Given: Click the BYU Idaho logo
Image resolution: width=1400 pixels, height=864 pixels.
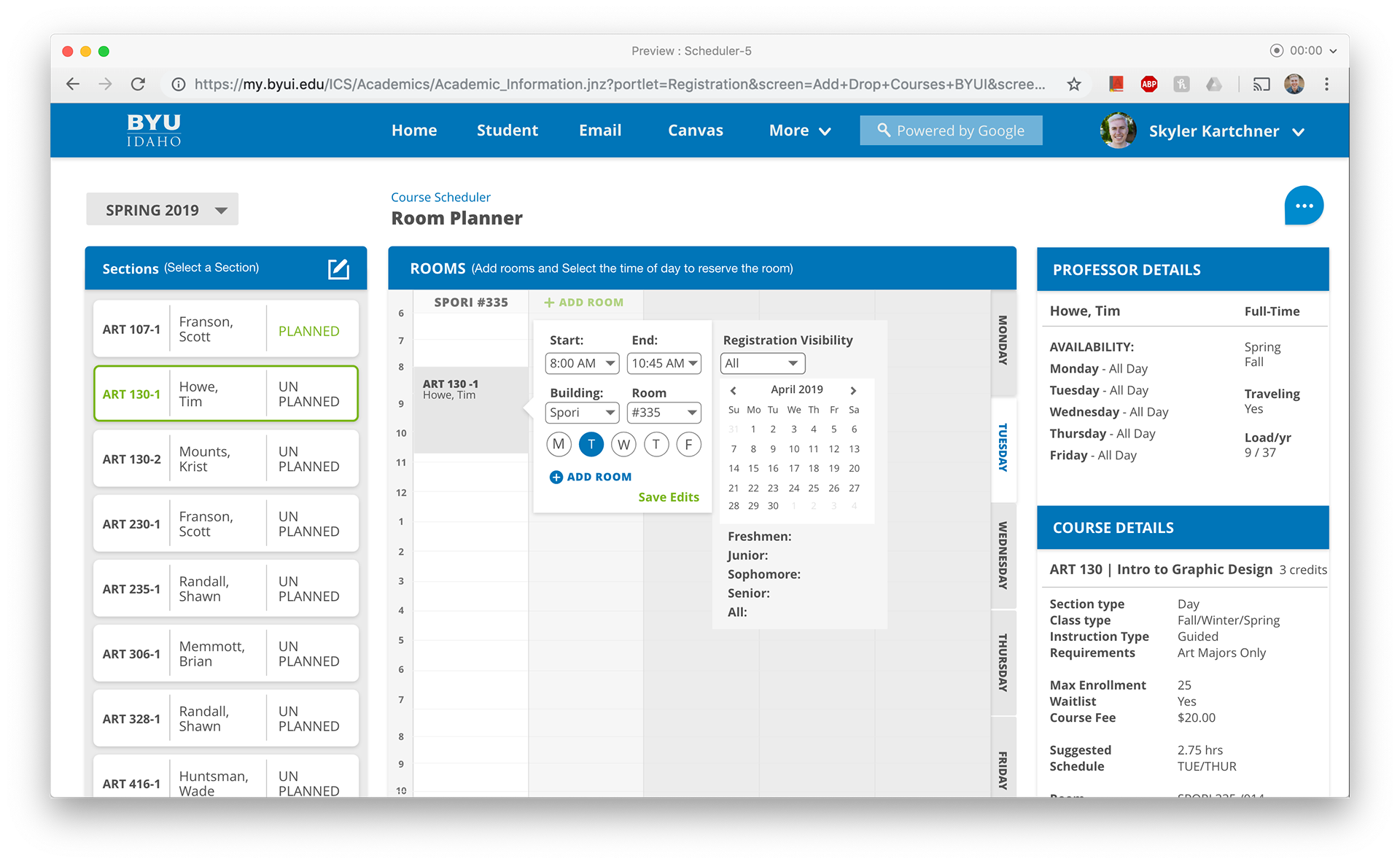Looking at the screenshot, I should pyautogui.click(x=154, y=131).
